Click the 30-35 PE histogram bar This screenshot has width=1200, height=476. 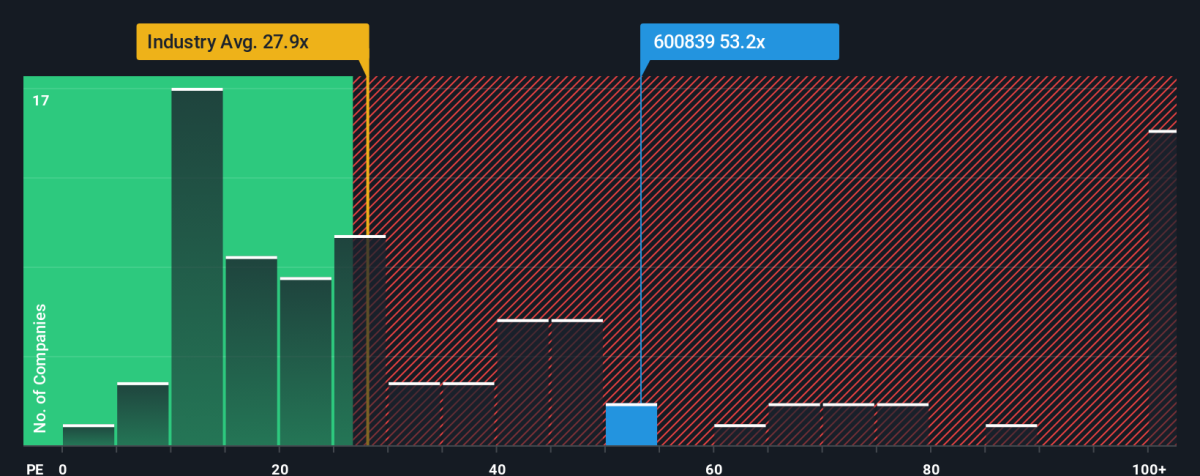[x=414, y=414]
